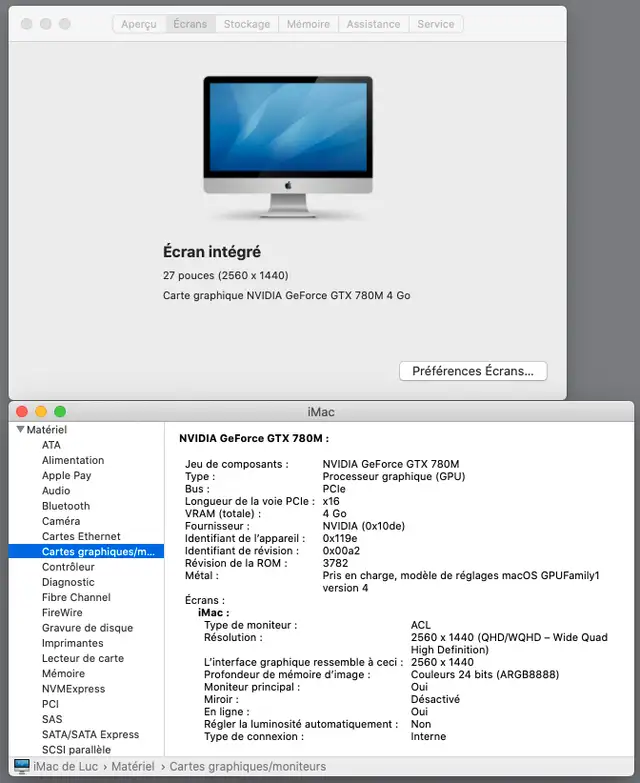Click the Écran intégré title
640x783 pixels.
point(212,252)
